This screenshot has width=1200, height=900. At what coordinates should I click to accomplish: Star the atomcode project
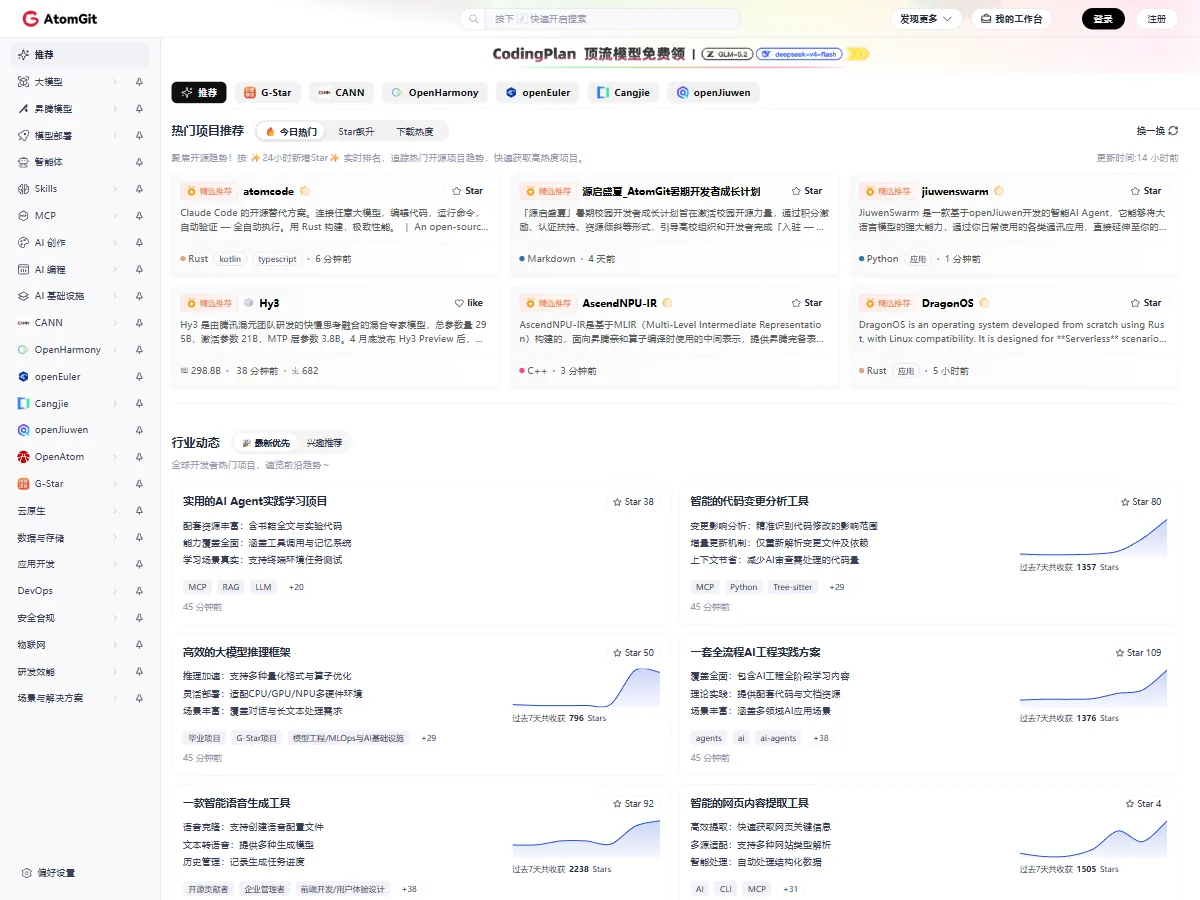467,191
